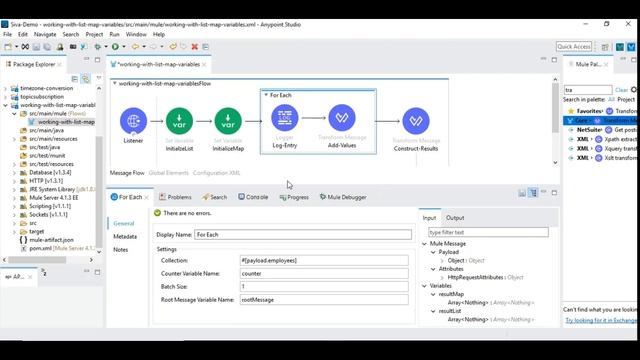Close the For Each properties tab
The width and height of the screenshot is (640, 360).
147,198
